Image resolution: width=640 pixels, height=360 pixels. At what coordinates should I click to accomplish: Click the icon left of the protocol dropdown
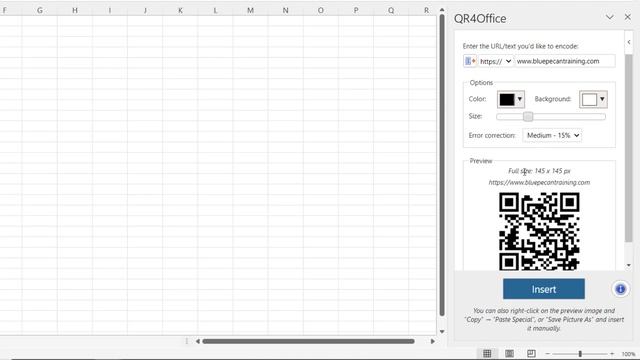tap(470, 61)
